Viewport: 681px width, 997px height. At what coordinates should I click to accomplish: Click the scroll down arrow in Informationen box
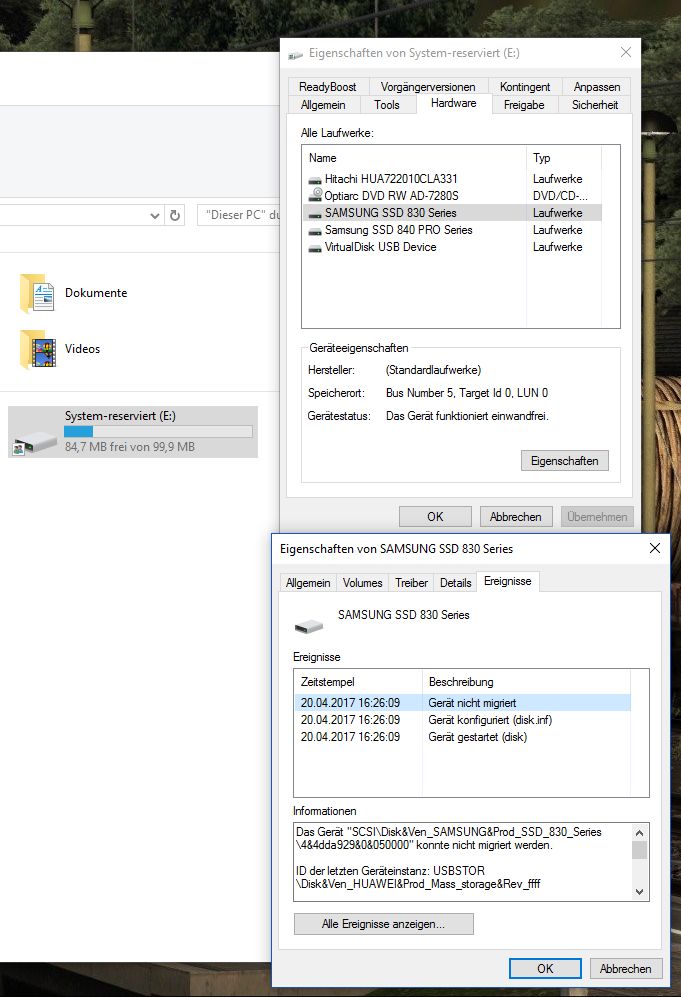tap(640, 892)
